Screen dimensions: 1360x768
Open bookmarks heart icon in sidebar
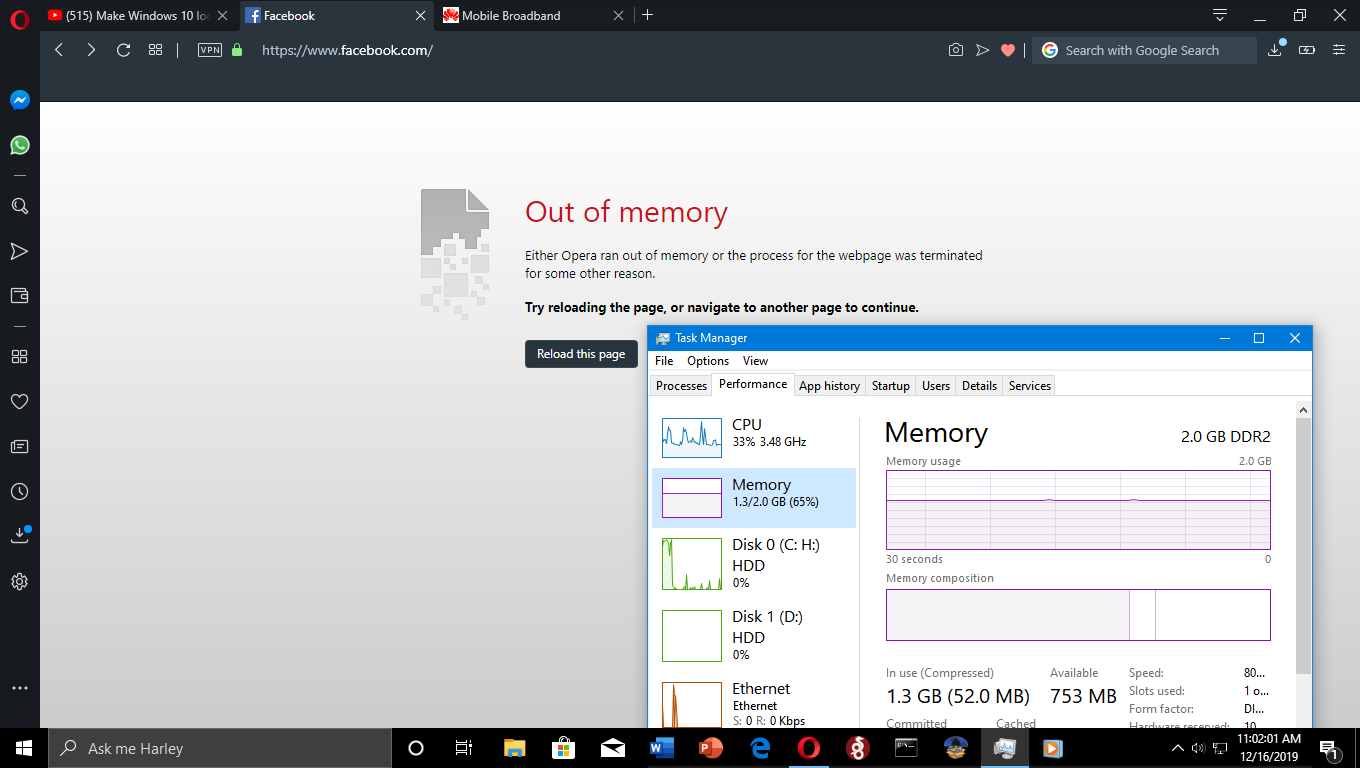19,402
